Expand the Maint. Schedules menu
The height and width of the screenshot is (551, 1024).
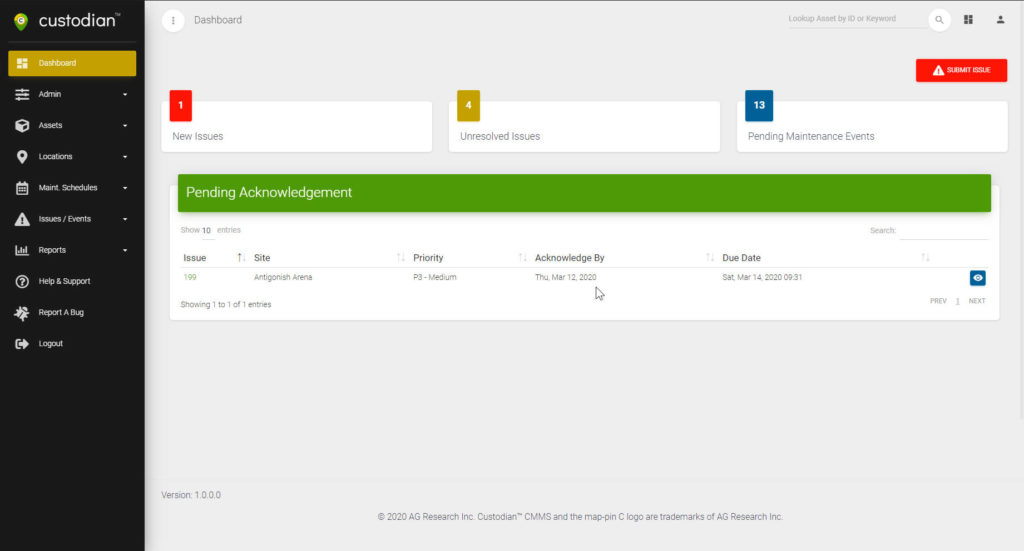72,188
